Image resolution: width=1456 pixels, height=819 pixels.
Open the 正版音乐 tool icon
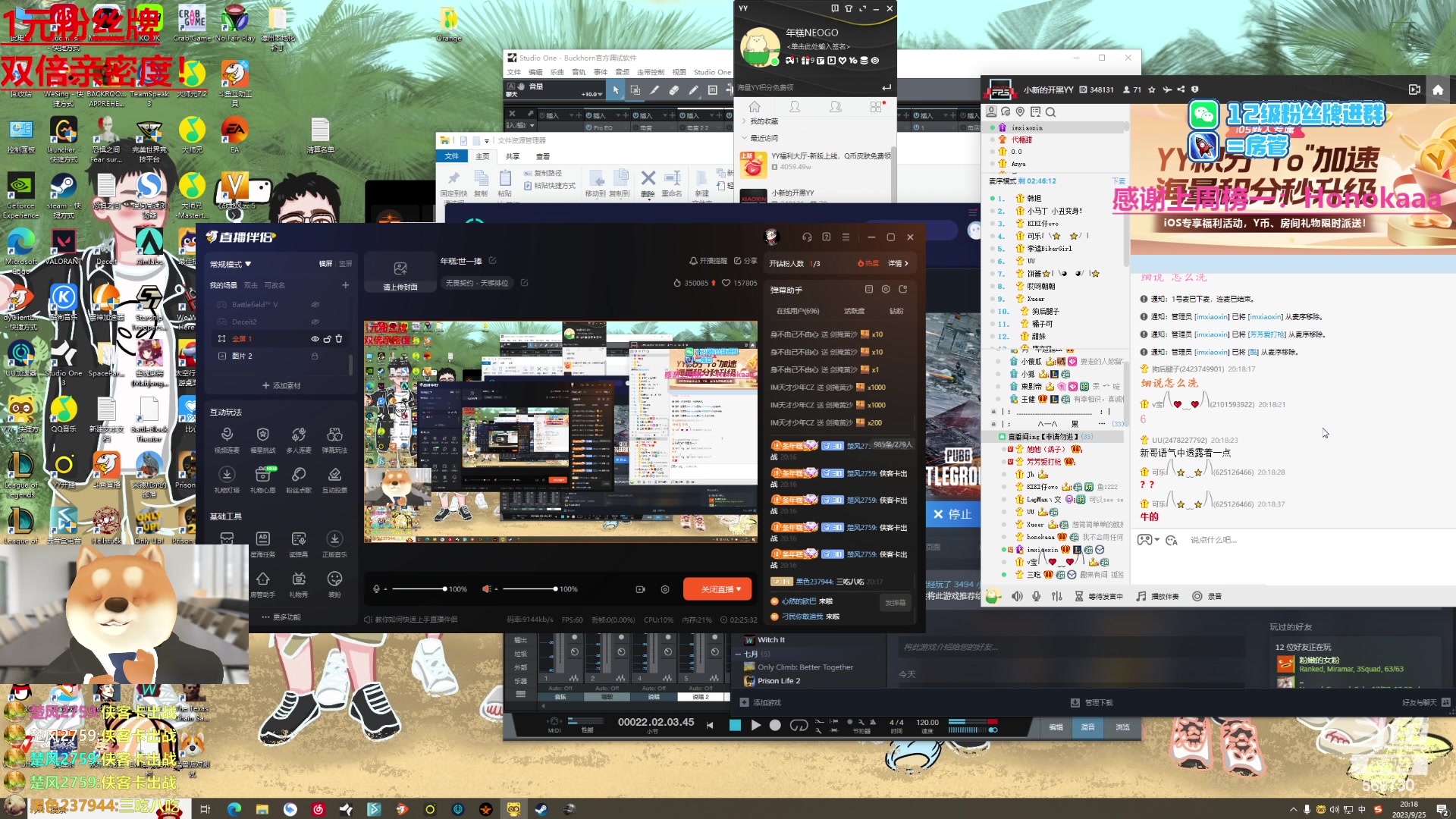[x=334, y=544]
